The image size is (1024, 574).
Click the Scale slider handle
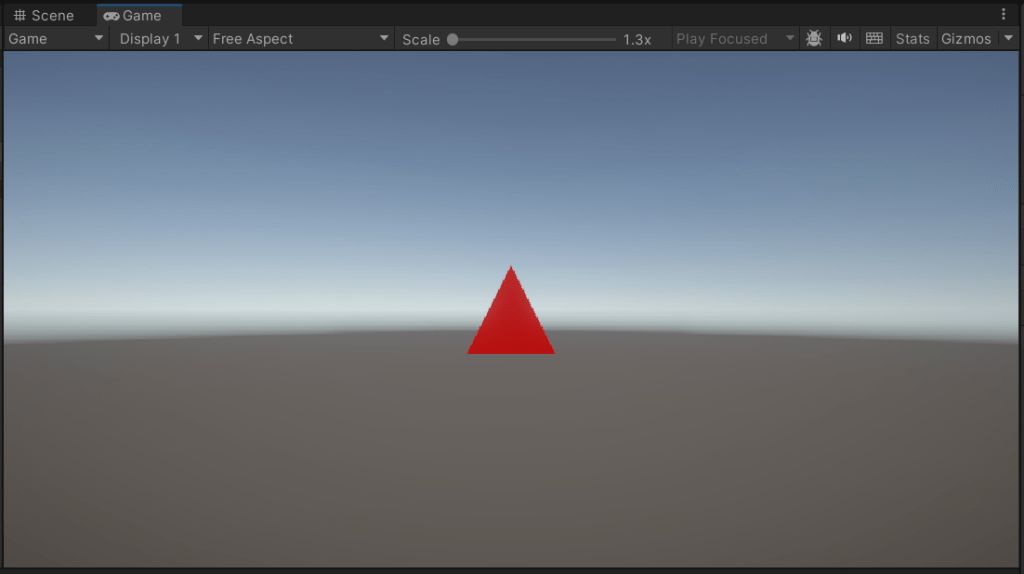click(453, 39)
